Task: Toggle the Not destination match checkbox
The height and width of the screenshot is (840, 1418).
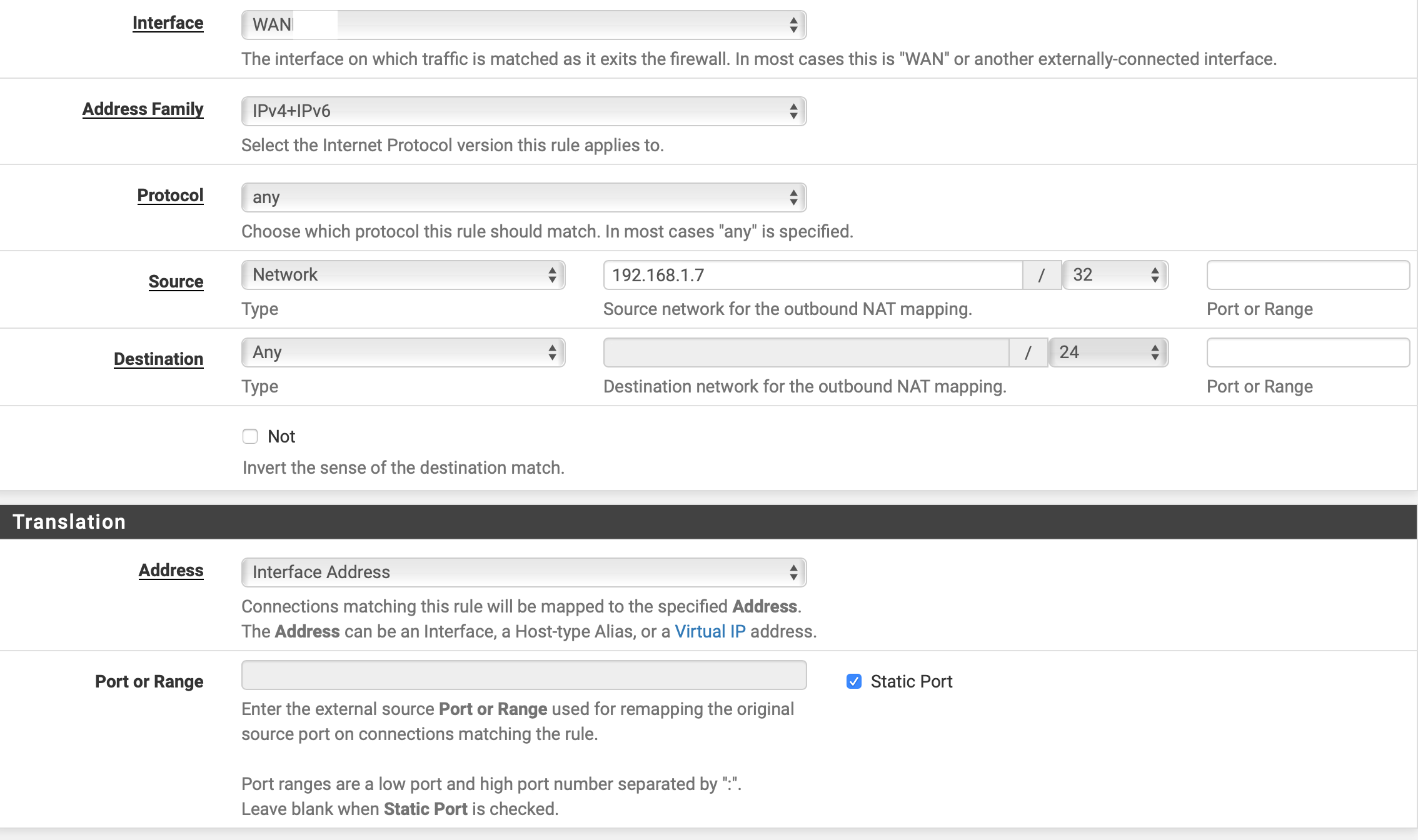Action: [x=250, y=435]
